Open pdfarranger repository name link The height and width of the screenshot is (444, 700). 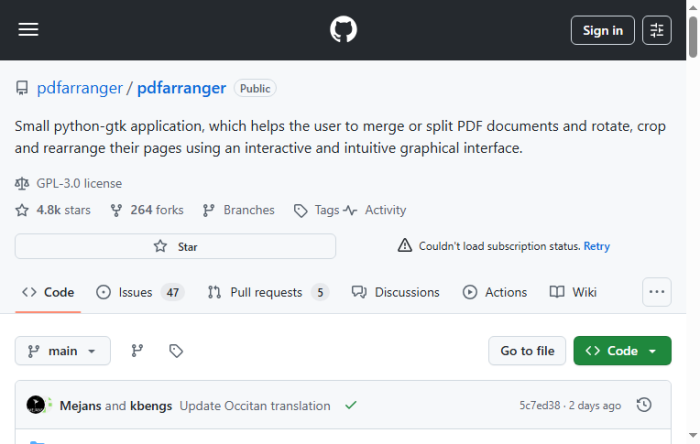pyautogui.click(x=181, y=88)
